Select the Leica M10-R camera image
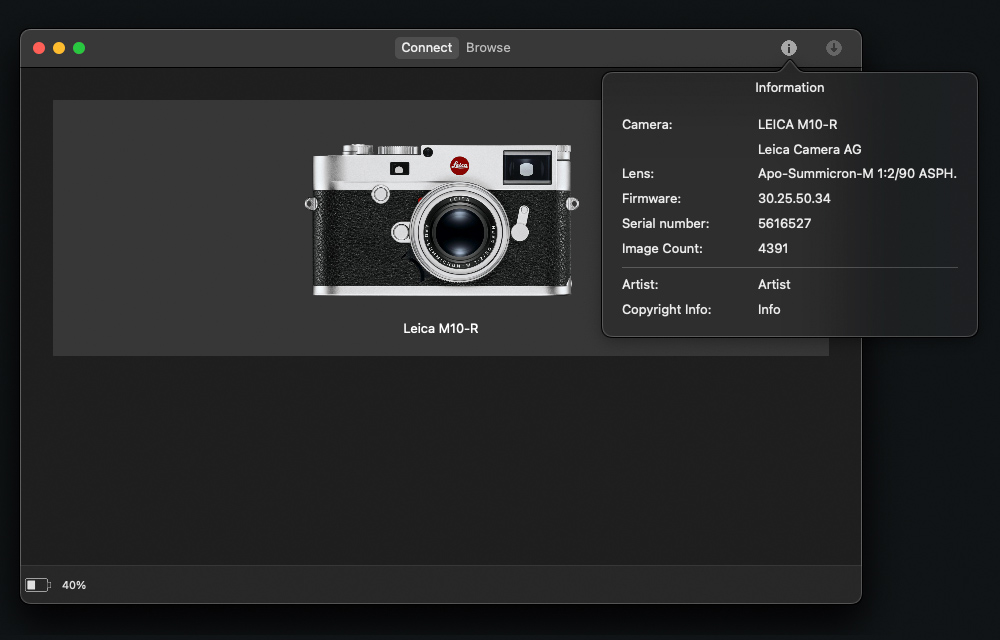The height and width of the screenshot is (640, 1000). (441, 220)
